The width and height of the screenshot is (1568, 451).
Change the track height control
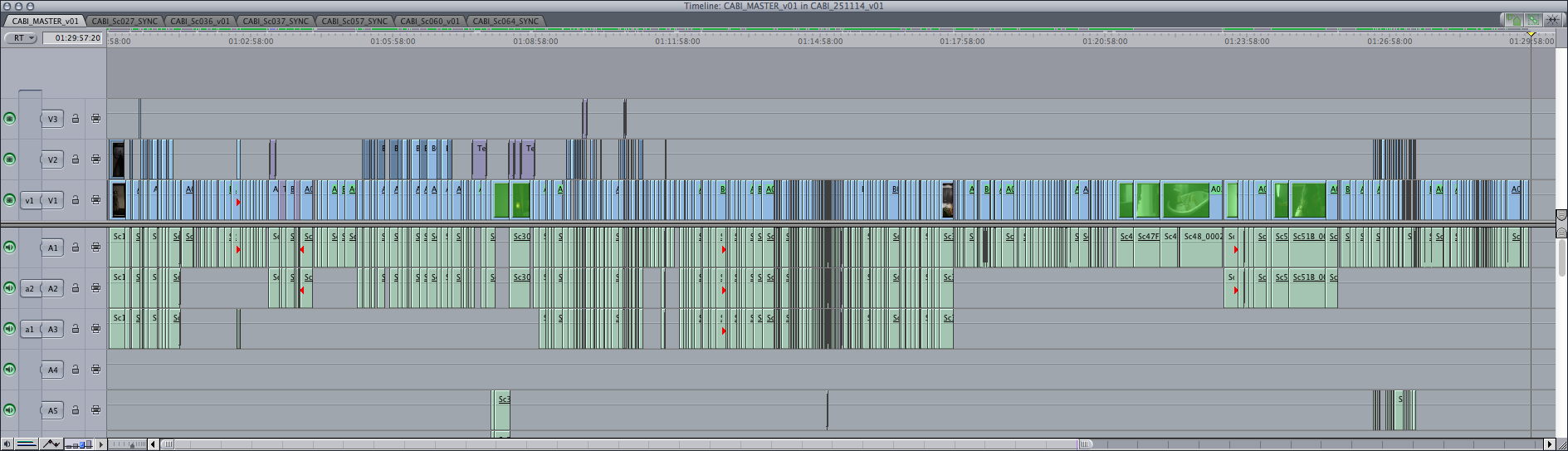click(79, 444)
